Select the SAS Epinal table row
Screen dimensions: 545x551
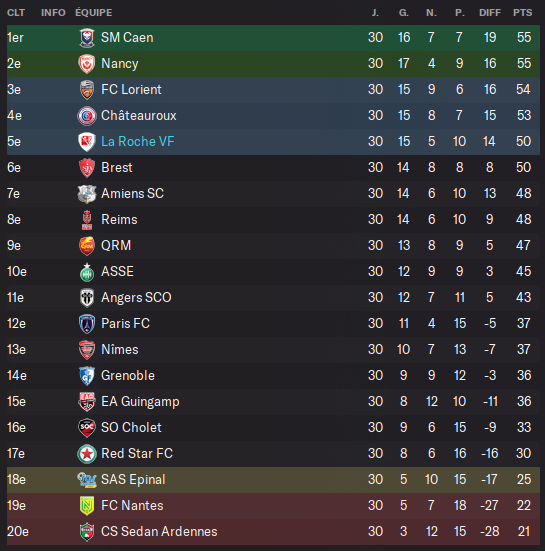tap(273, 480)
